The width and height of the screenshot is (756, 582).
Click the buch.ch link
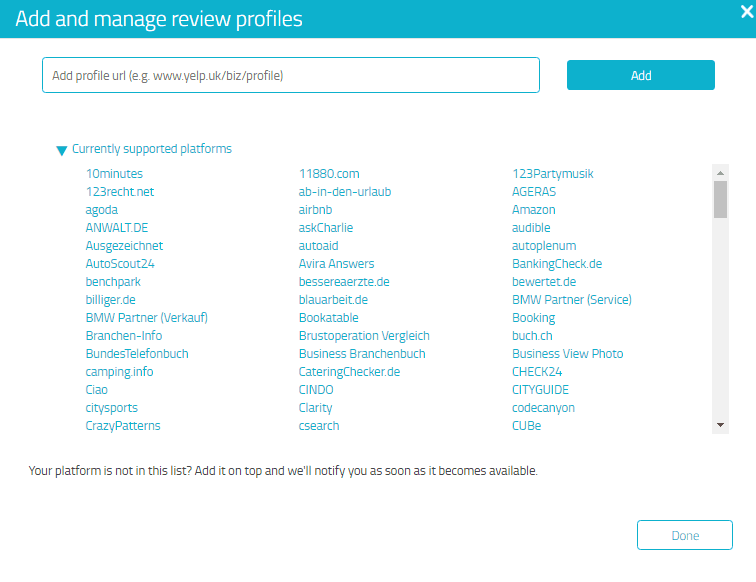pyautogui.click(x=532, y=336)
